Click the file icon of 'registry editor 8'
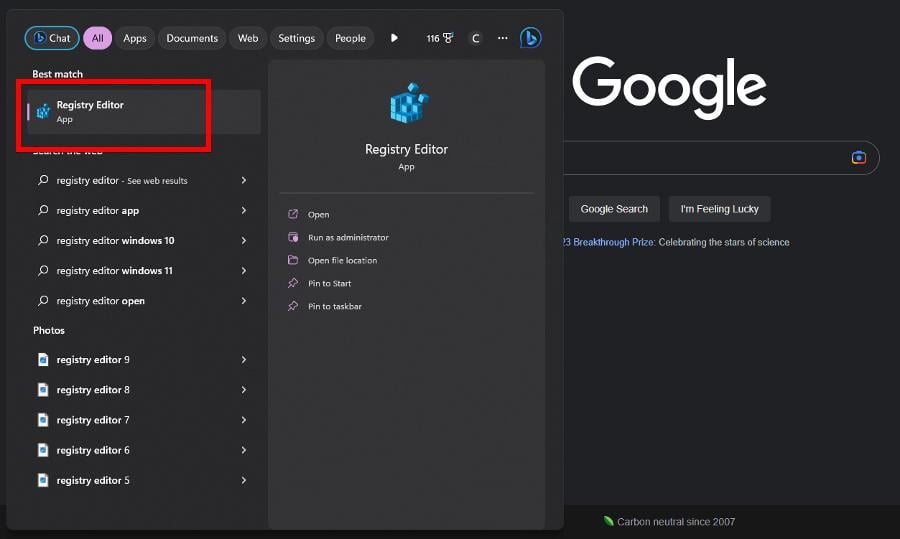 pyautogui.click(x=43, y=390)
